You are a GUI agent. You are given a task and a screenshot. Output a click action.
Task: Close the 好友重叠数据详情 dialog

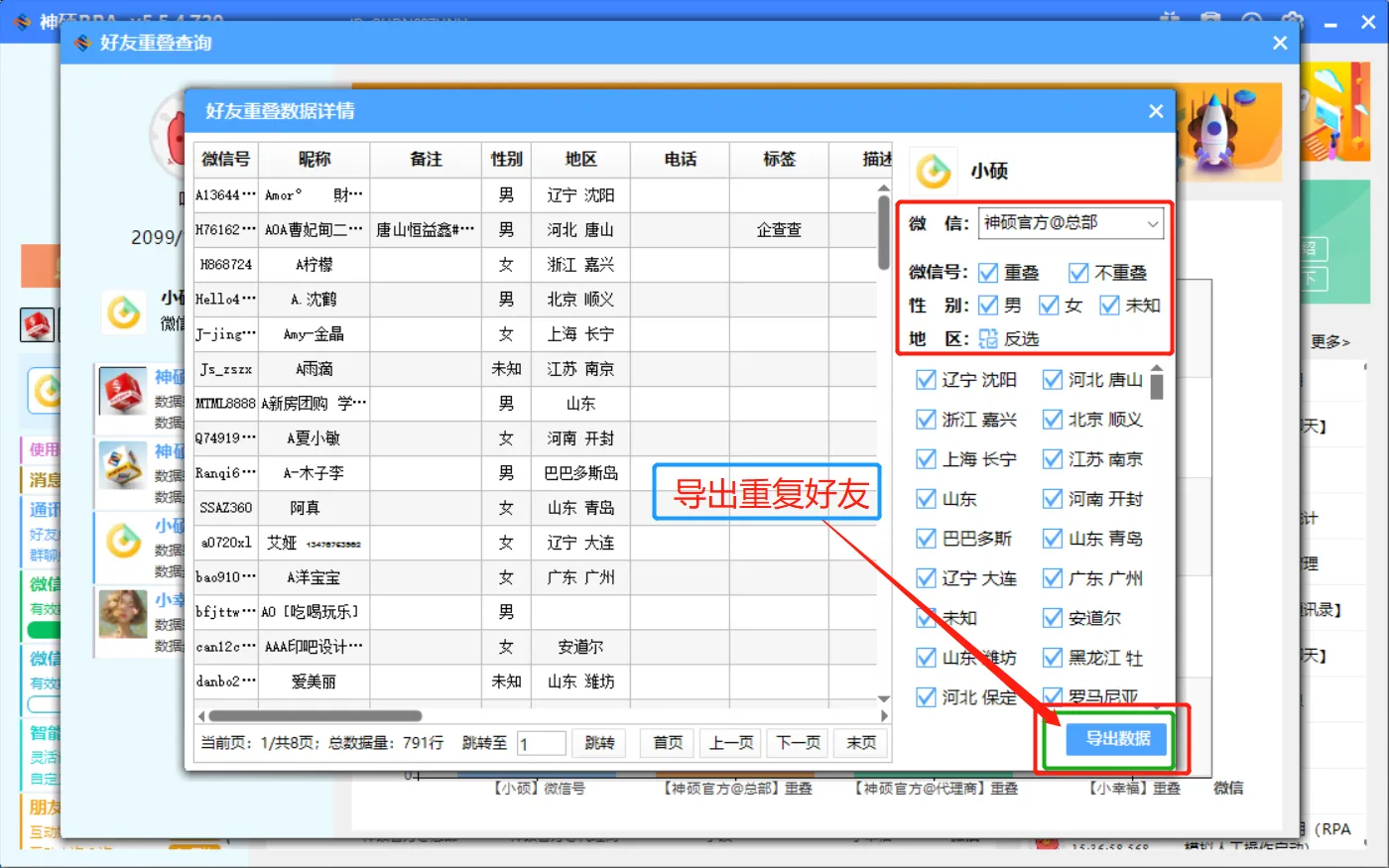coord(1156,111)
